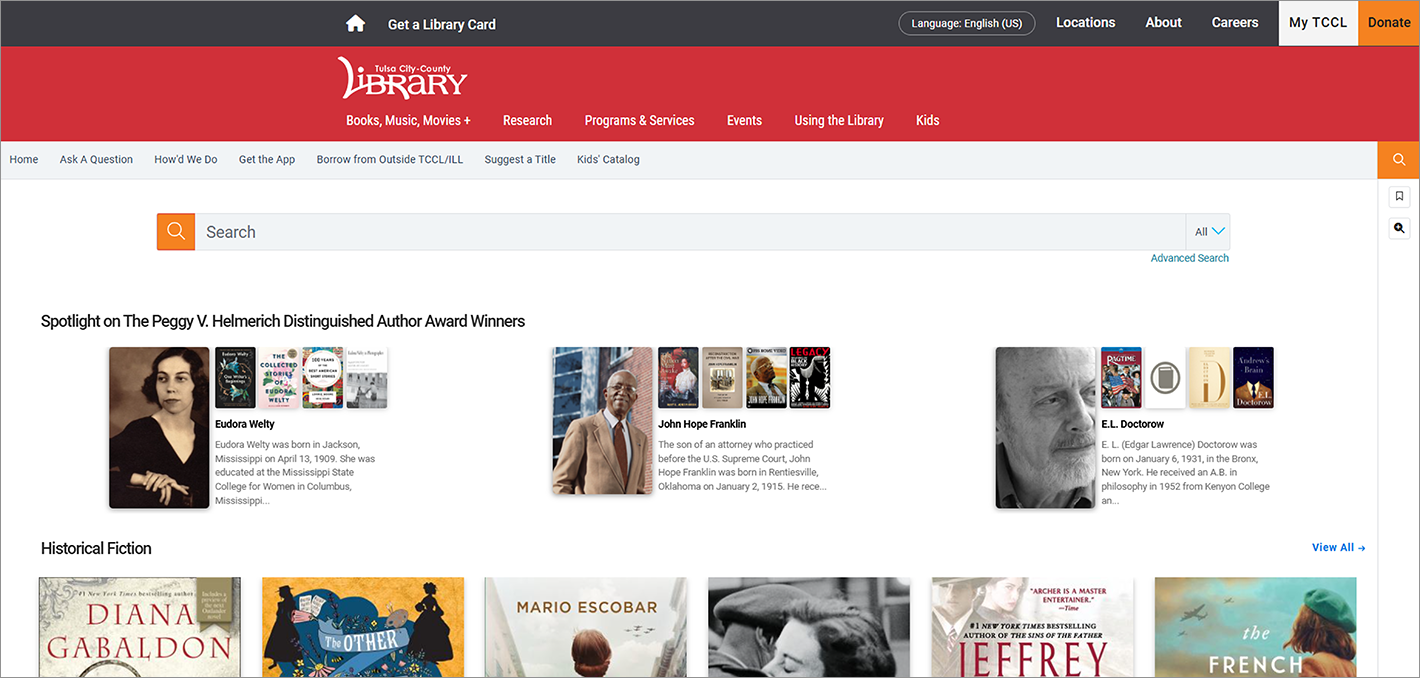1420x678 pixels.
Task: Click the home icon in top bar
Action: [x=355, y=24]
